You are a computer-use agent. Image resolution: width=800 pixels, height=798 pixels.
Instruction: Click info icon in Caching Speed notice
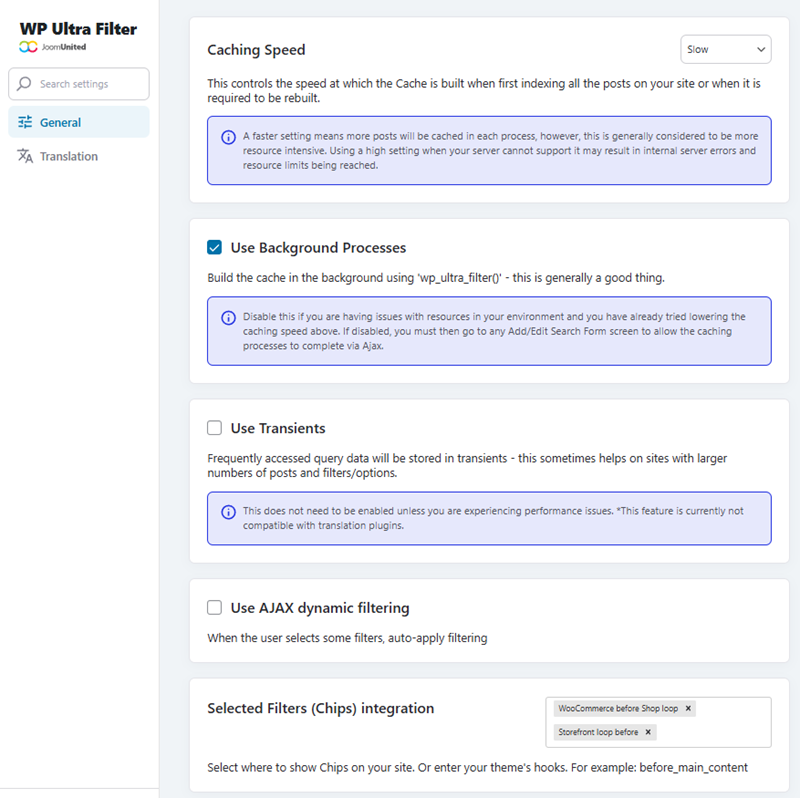pos(228,136)
